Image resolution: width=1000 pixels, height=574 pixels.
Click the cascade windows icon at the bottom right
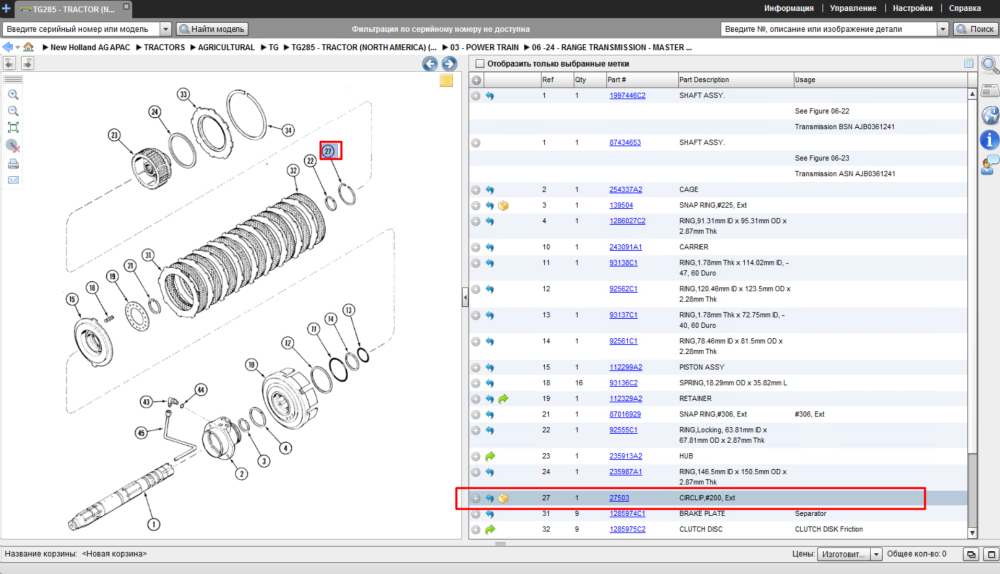coord(971,554)
